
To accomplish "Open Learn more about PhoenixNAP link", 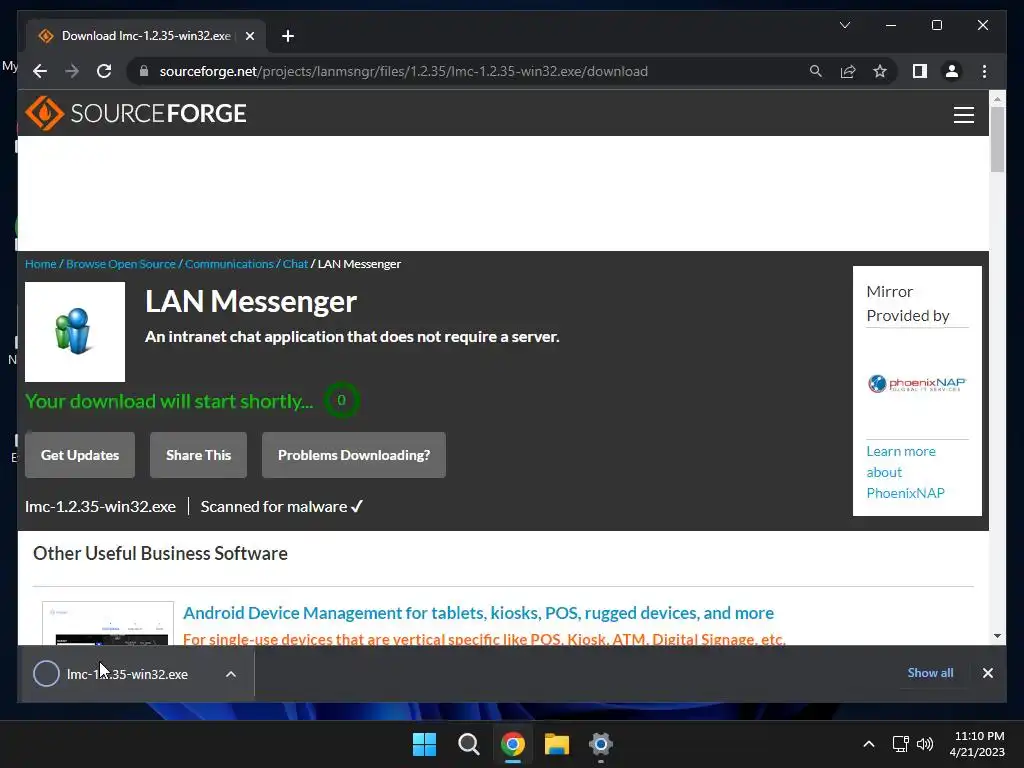I will [905, 472].
